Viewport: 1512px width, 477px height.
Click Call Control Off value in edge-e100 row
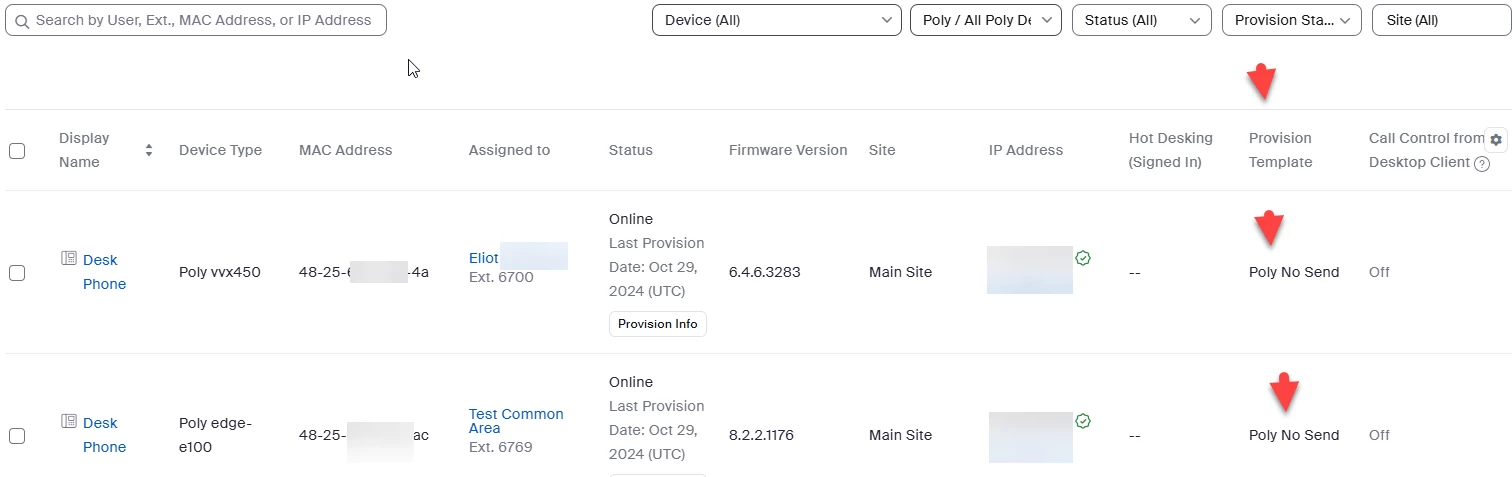(x=1379, y=435)
